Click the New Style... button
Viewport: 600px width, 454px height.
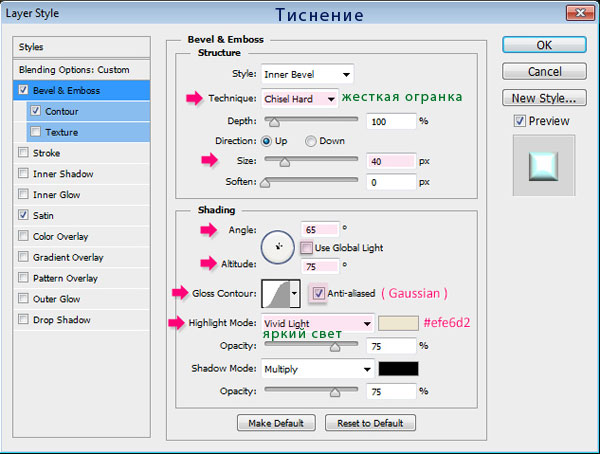544,98
